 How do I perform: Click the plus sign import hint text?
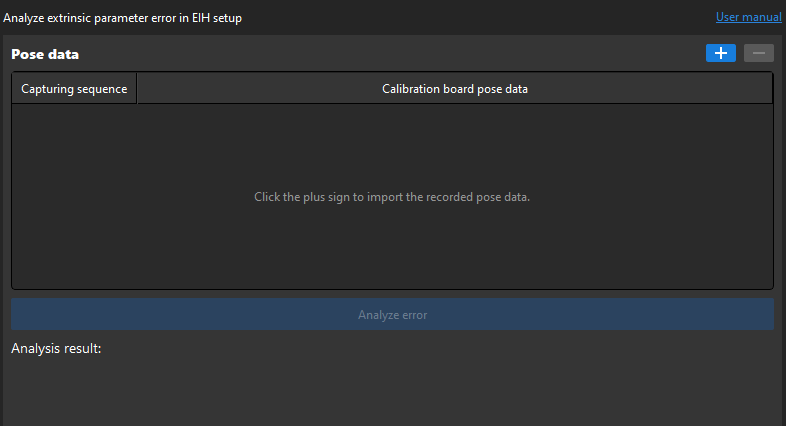[392, 197]
